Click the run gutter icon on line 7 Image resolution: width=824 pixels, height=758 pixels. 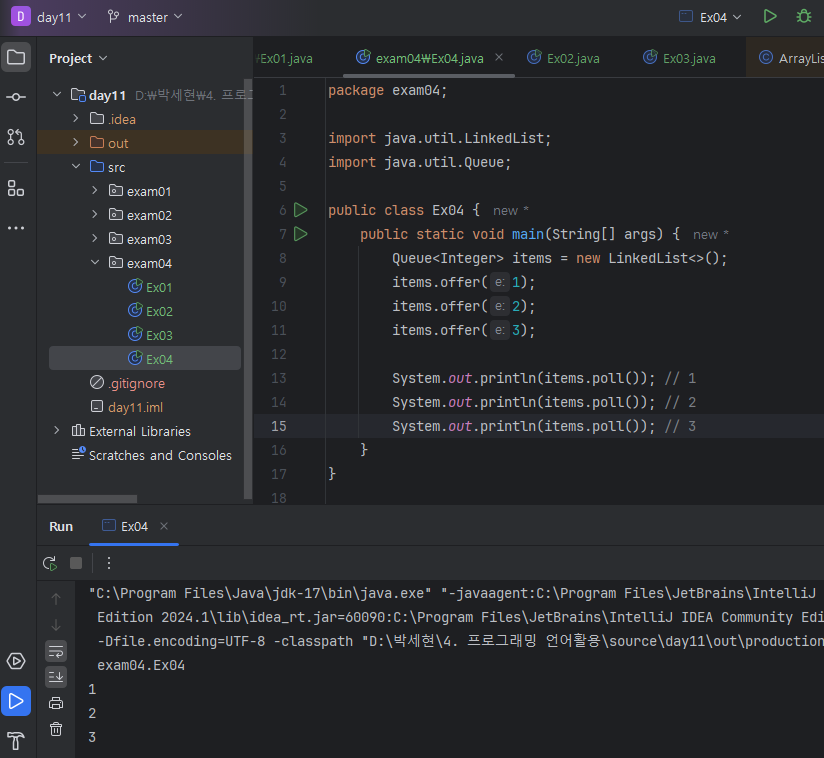pos(301,234)
